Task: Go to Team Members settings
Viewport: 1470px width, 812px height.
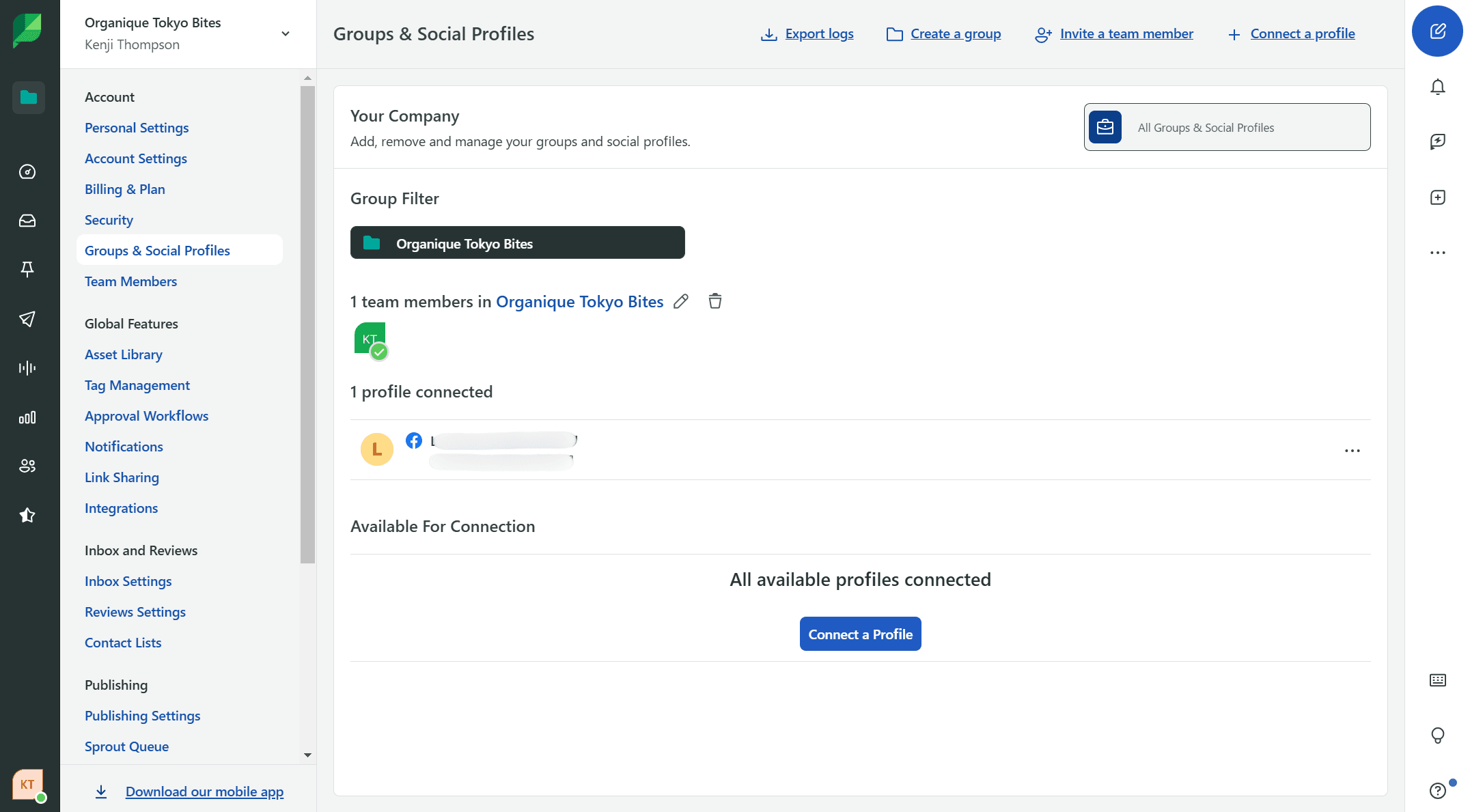Action: coord(130,281)
